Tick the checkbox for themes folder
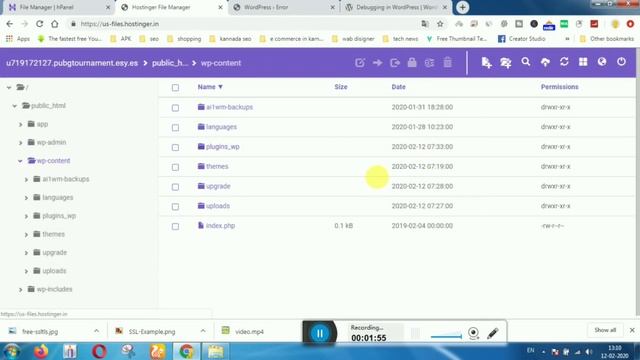This screenshot has height=360, width=640. (x=175, y=167)
